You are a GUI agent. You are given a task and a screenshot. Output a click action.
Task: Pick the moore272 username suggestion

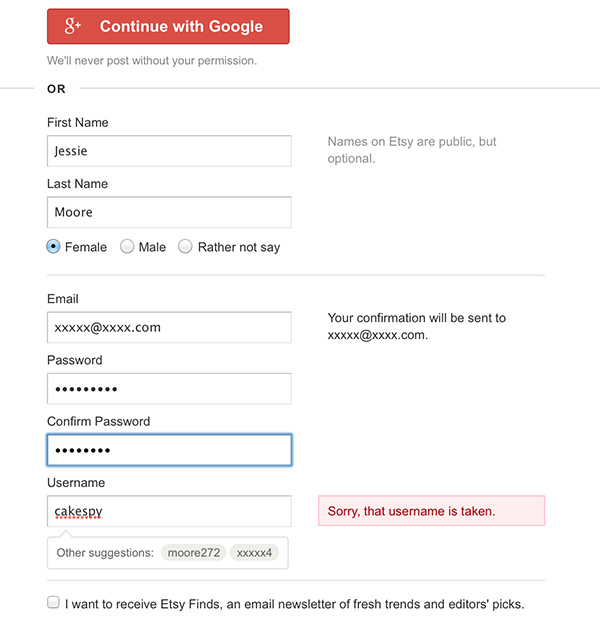pyautogui.click(x=193, y=552)
